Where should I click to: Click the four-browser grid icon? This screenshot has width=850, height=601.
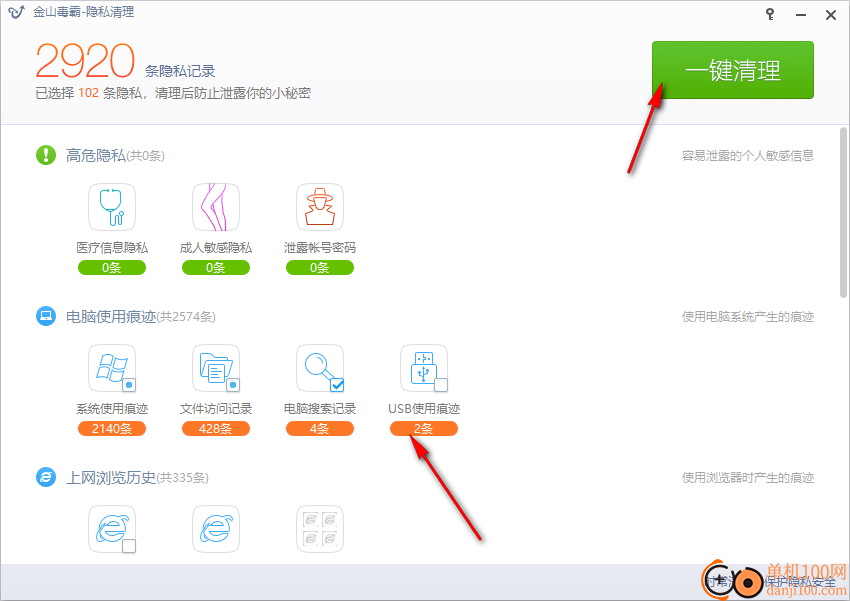[x=320, y=529]
